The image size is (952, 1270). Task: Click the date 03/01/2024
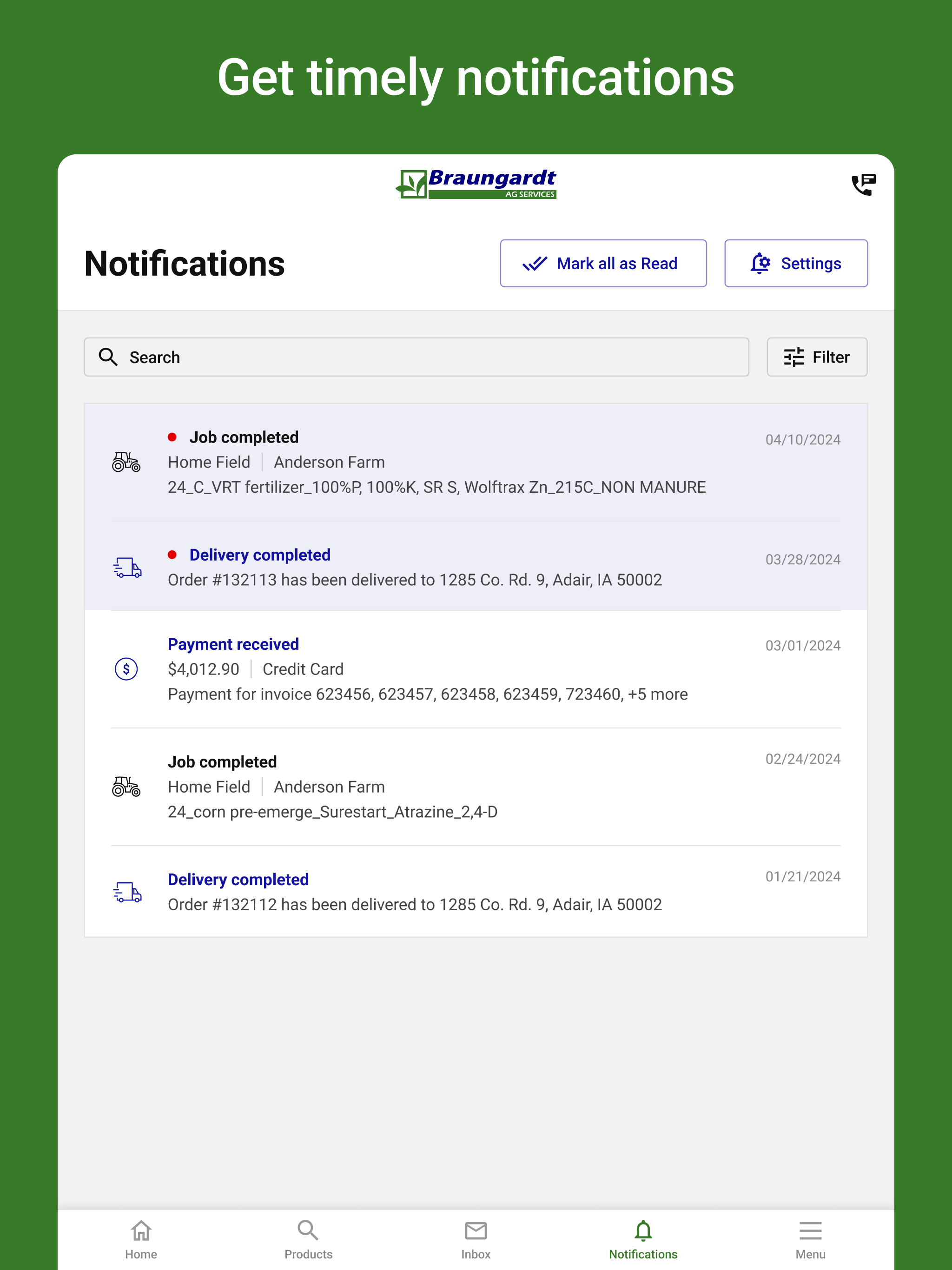click(x=803, y=646)
